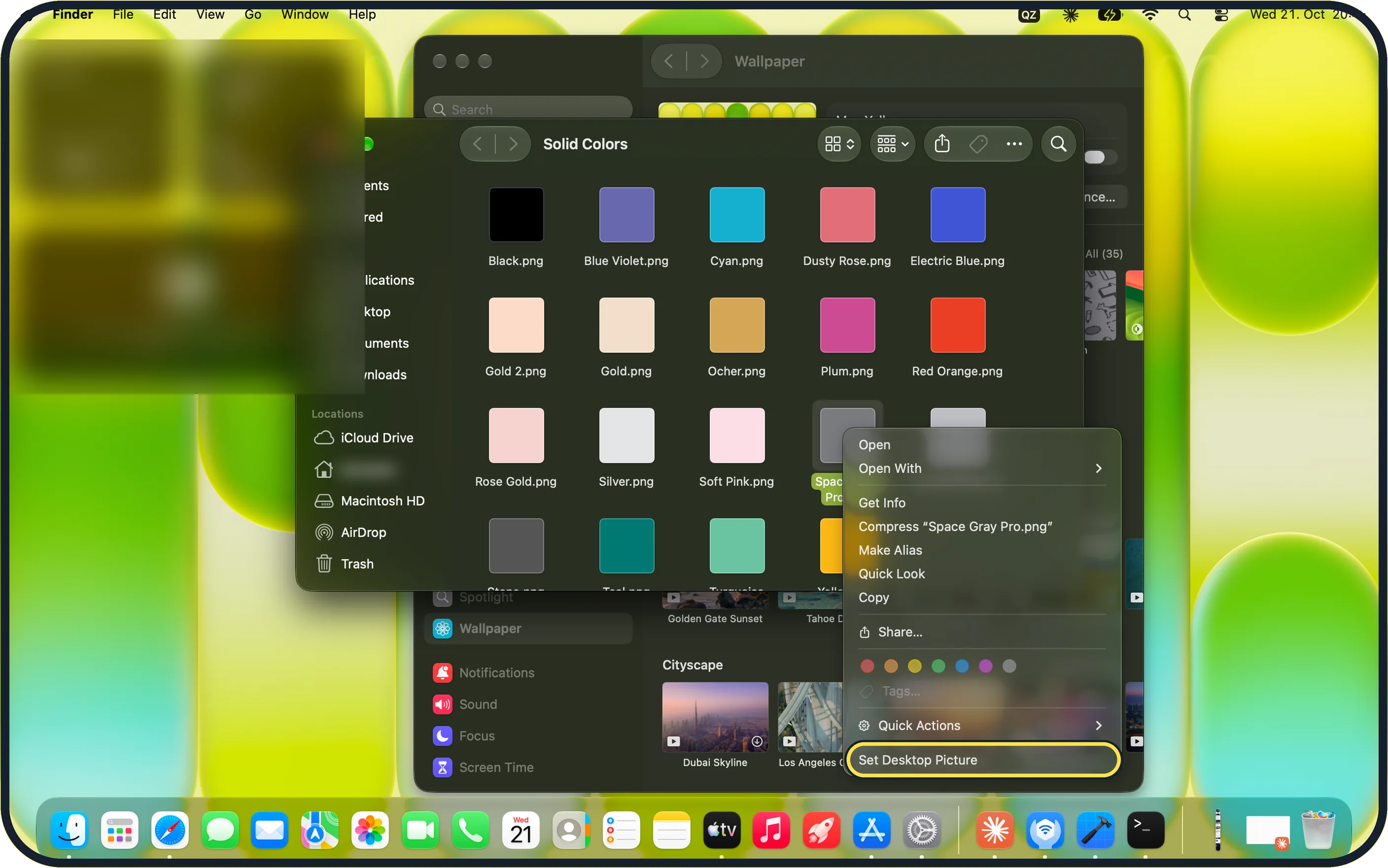Image resolution: width=1388 pixels, height=868 pixels.
Task: Open Sound in System Settings sidebar
Action: [x=478, y=704]
